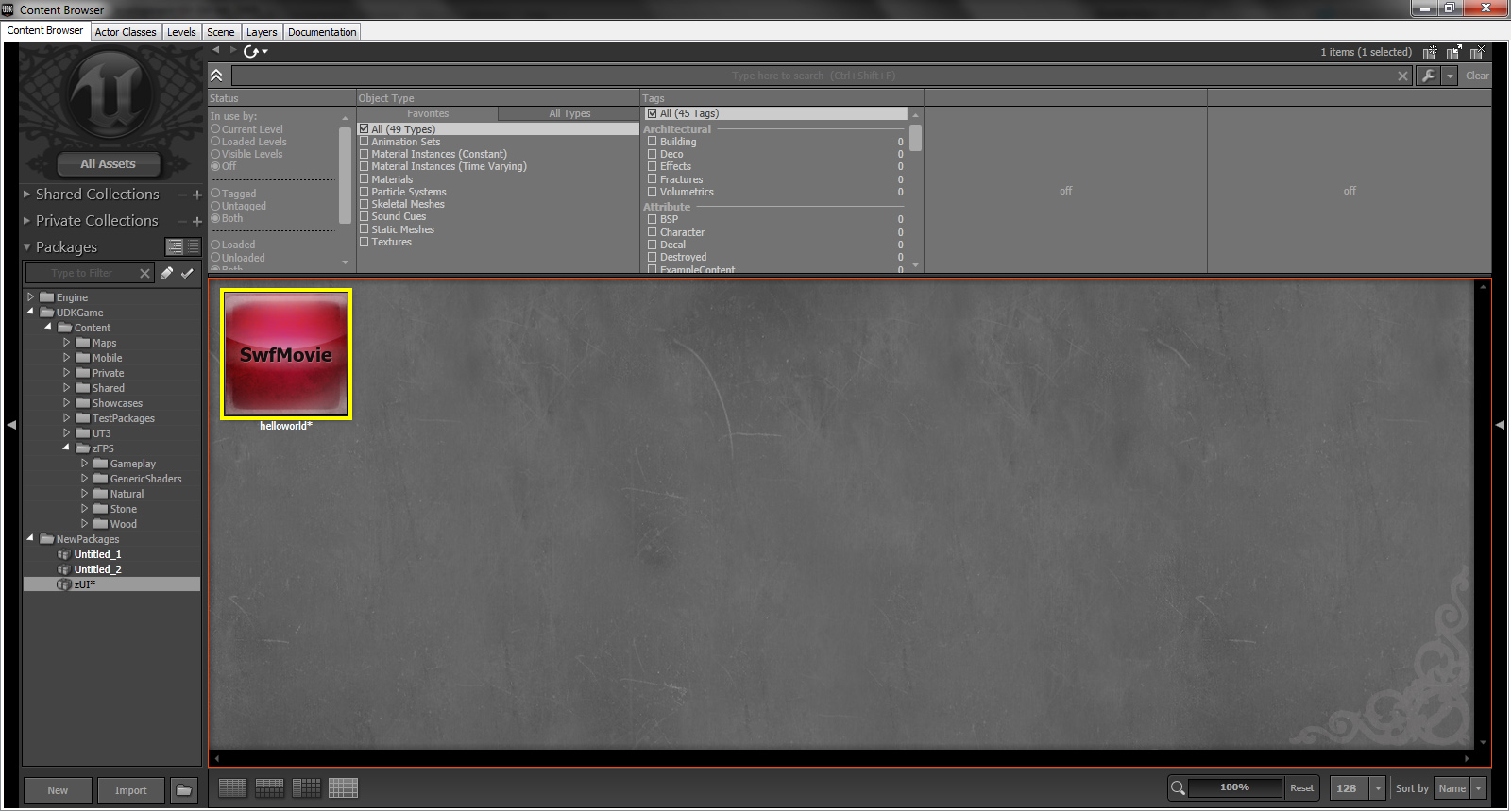Open the Documentation tab
Screen dimensions: 1511x812
(x=322, y=32)
